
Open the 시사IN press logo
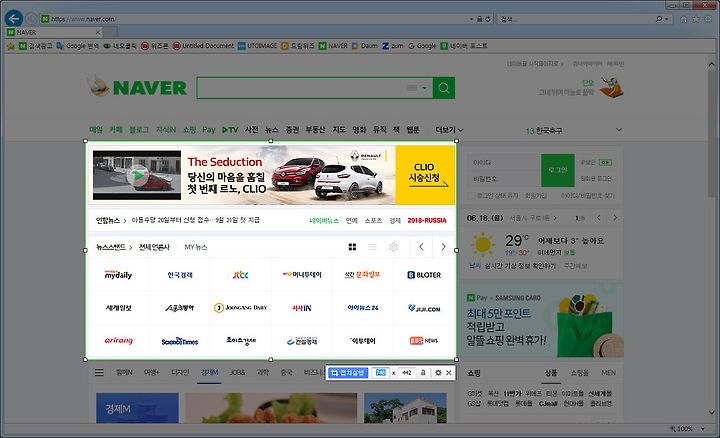click(302, 308)
